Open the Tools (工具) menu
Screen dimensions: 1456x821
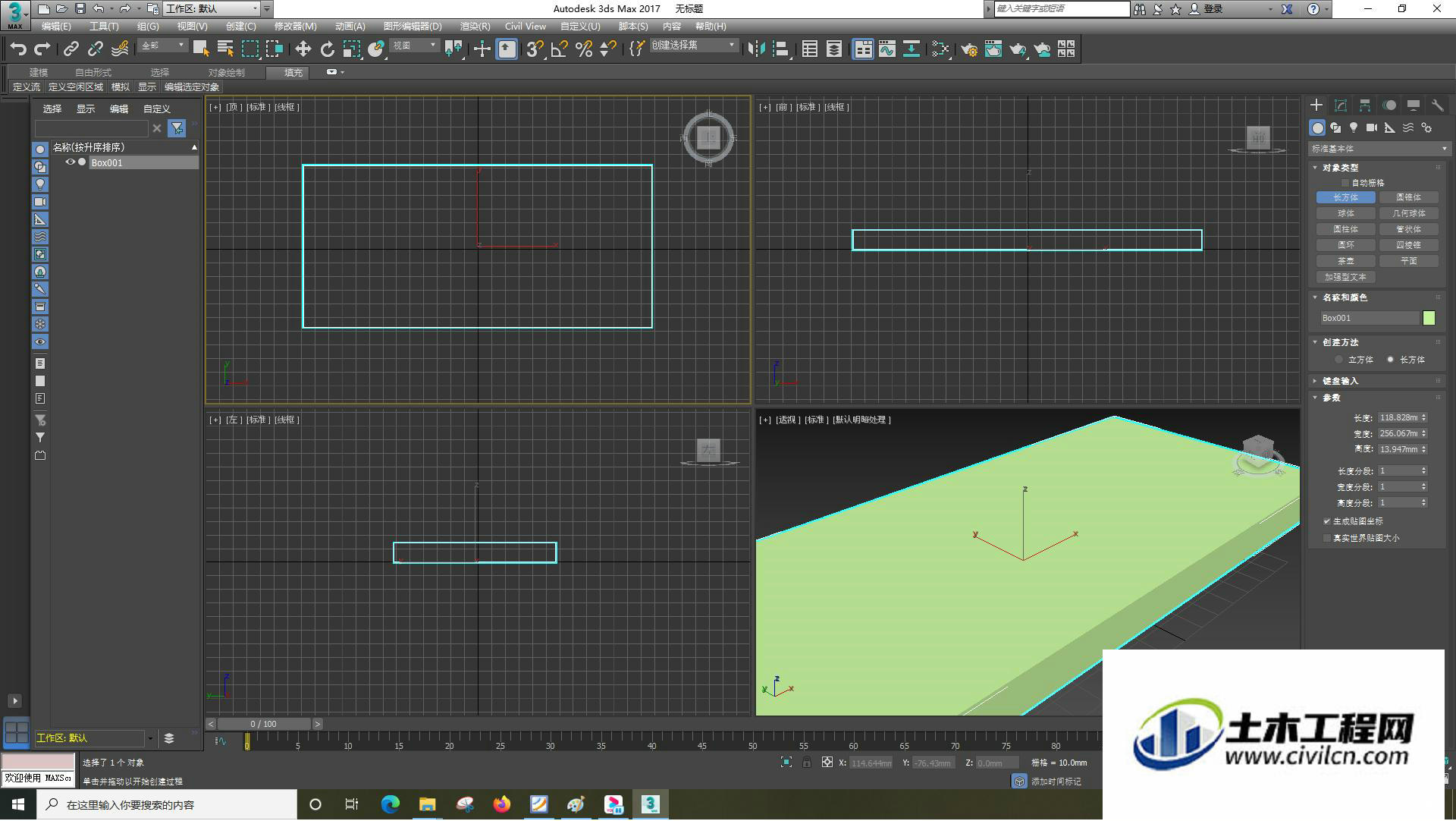coord(104,27)
